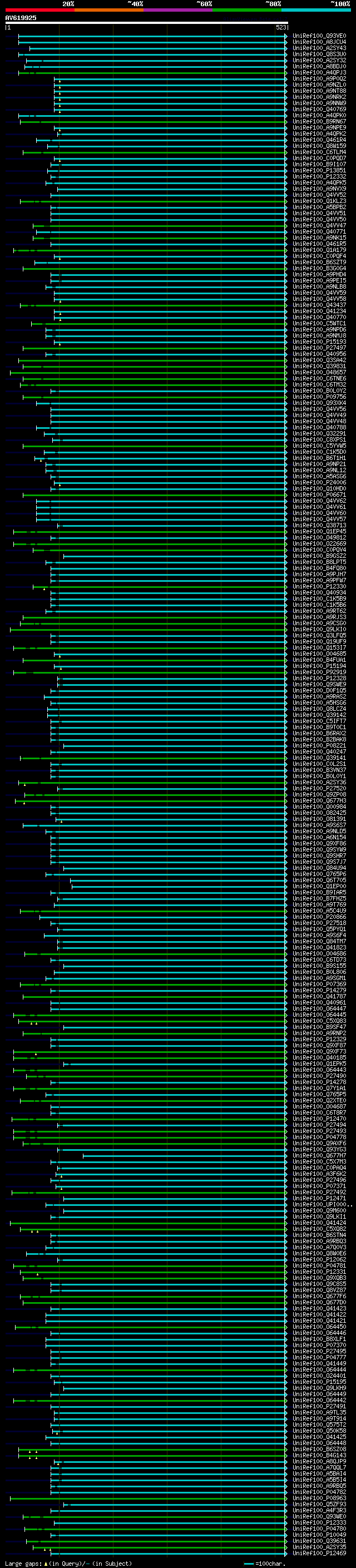Select hit label UniRef100_Q3LFQ5
The height and width of the screenshot is (1568, 356).
point(319,635)
